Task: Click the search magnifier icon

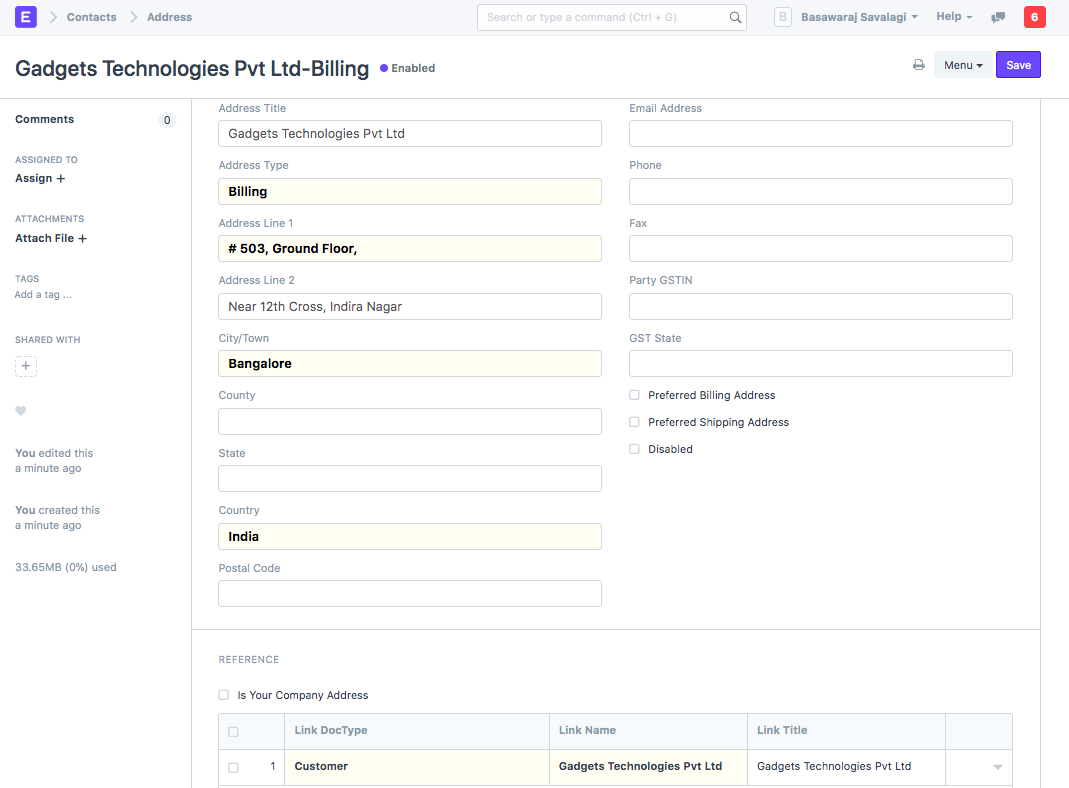Action: coord(735,17)
